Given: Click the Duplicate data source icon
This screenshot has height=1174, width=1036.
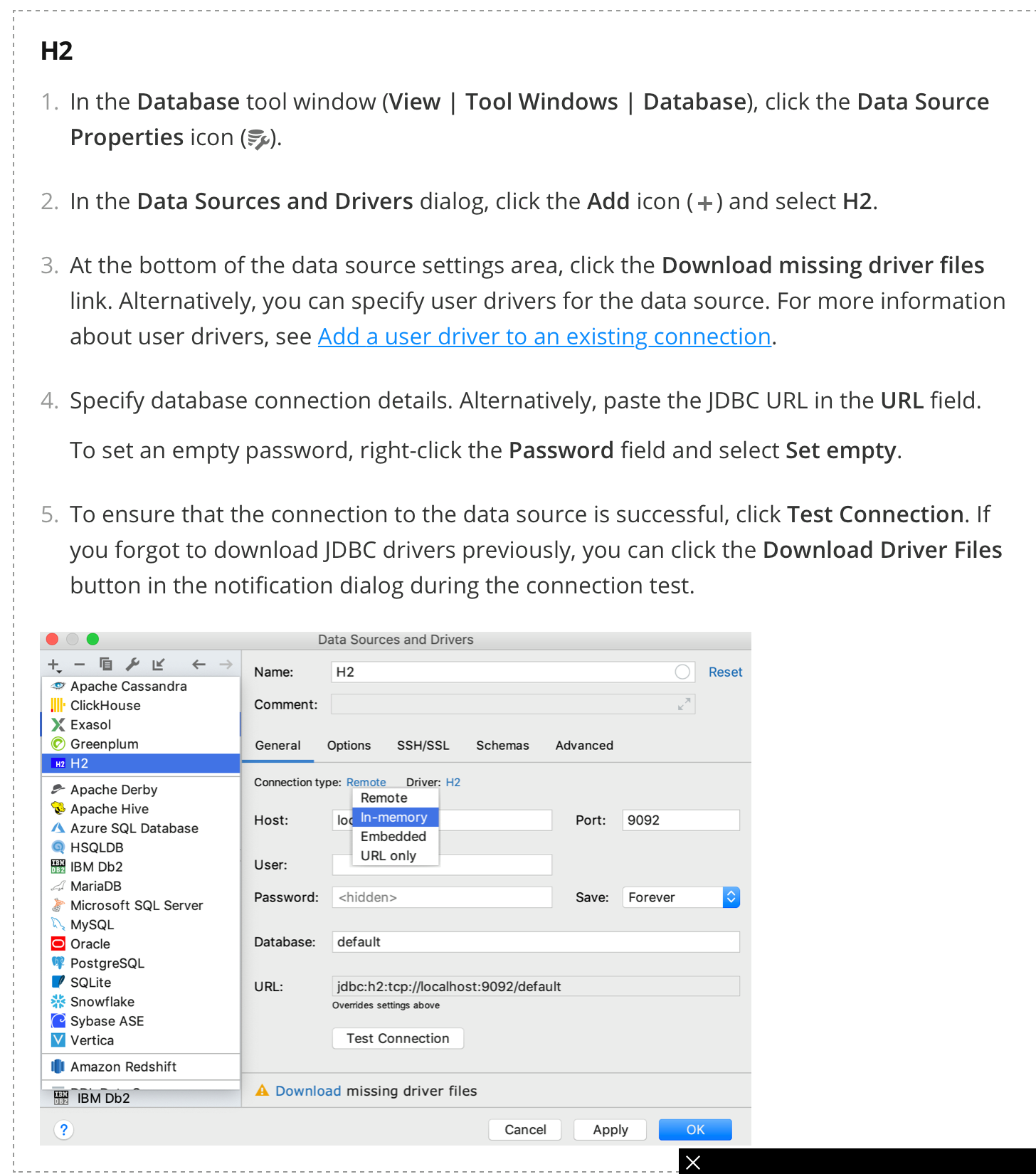Looking at the screenshot, I should [x=106, y=665].
